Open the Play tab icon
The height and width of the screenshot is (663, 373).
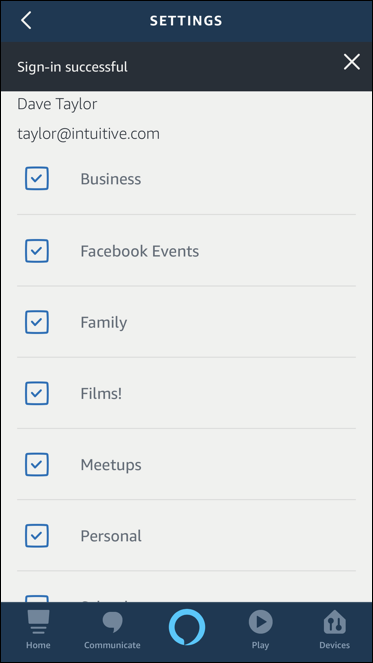pos(261,622)
